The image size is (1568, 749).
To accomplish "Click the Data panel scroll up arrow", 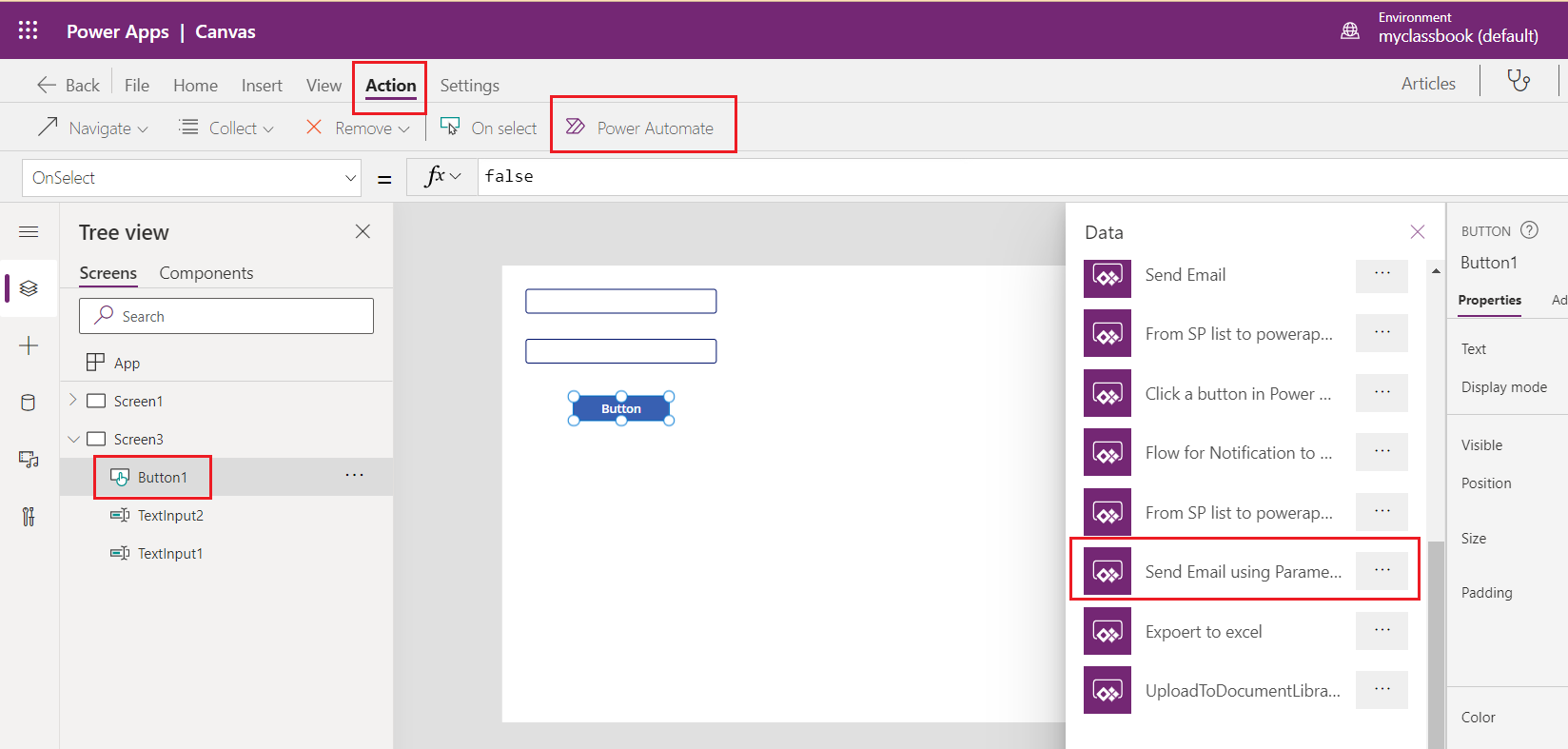I will tap(1436, 271).
